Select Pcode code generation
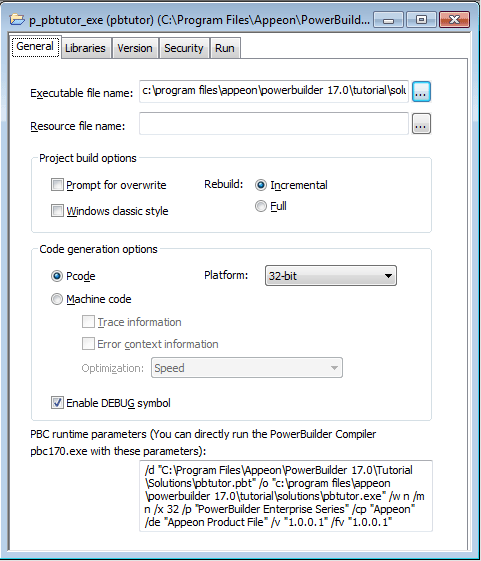This screenshot has width=481, height=561. [x=57, y=276]
